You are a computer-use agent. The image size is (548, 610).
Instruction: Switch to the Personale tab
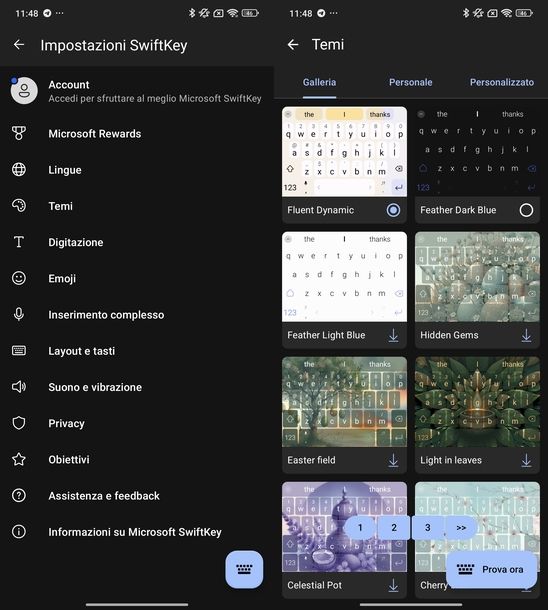pos(411,82)
